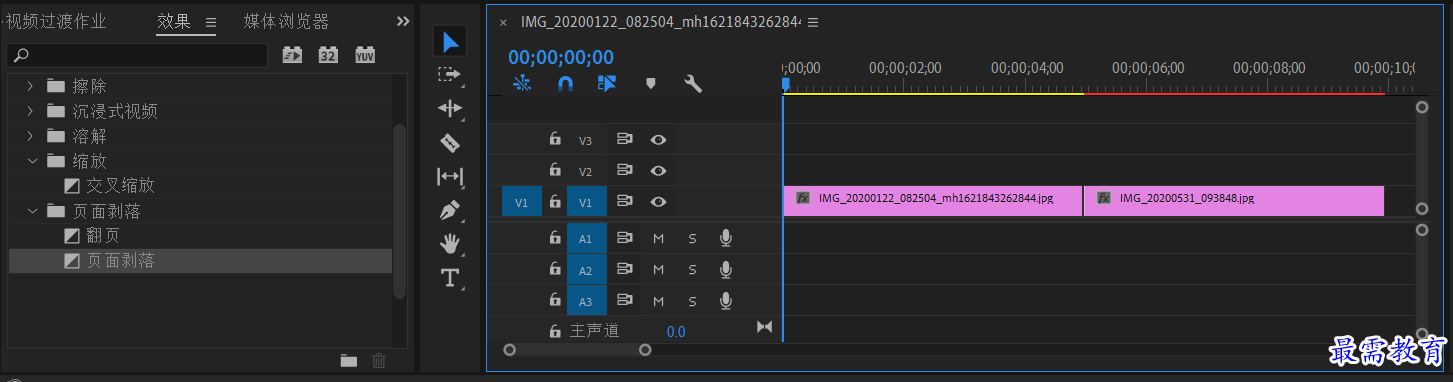1453x382 pixels.
Task: Select 翻页 transition
Action: point(103,236)
